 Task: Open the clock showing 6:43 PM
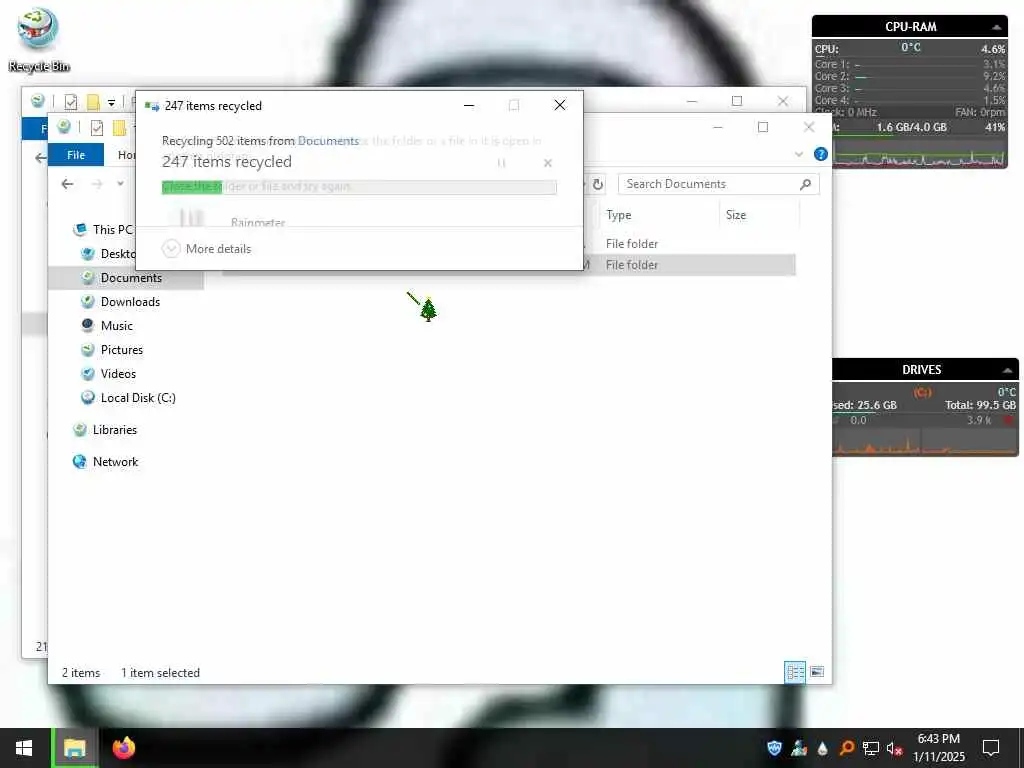click(938, 748)
